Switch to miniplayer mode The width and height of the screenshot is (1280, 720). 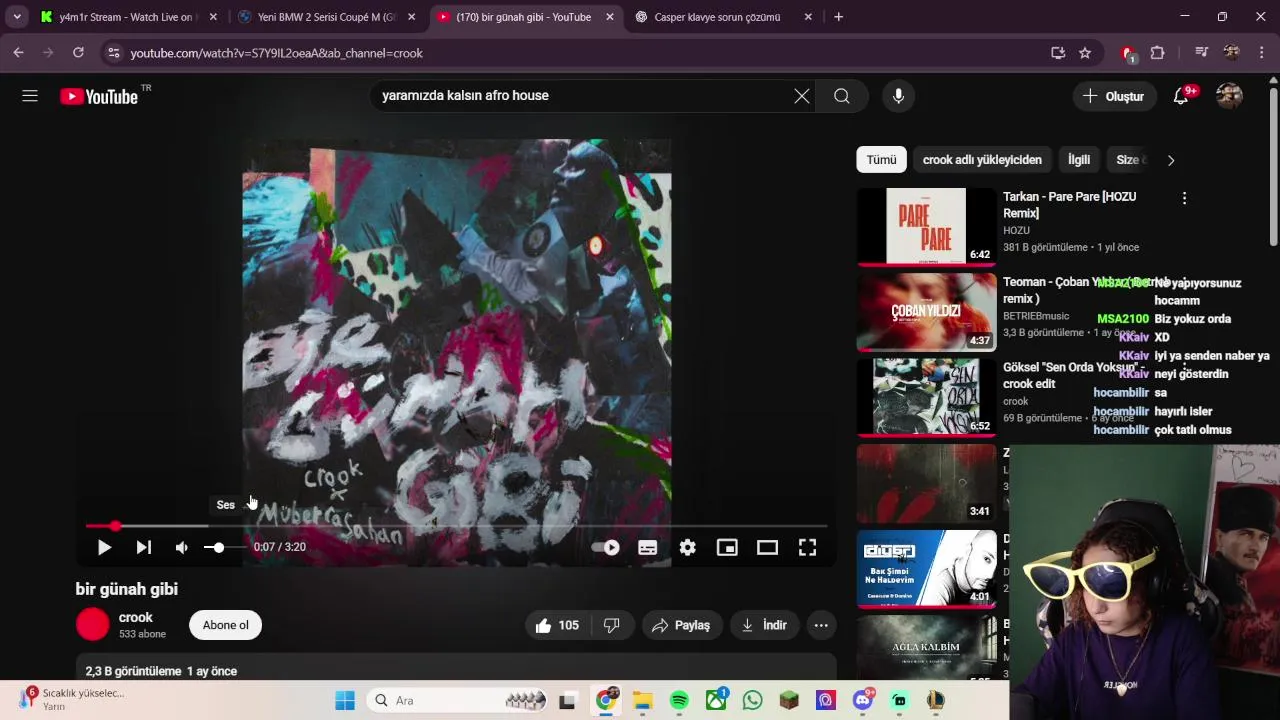click(x=727, y=547)
